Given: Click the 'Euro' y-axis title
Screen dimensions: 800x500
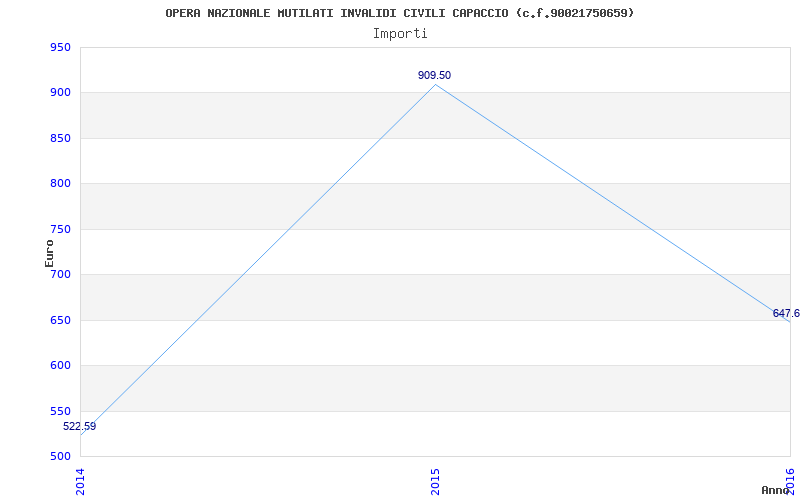Looking at the screenshot, I should point(49,253).
